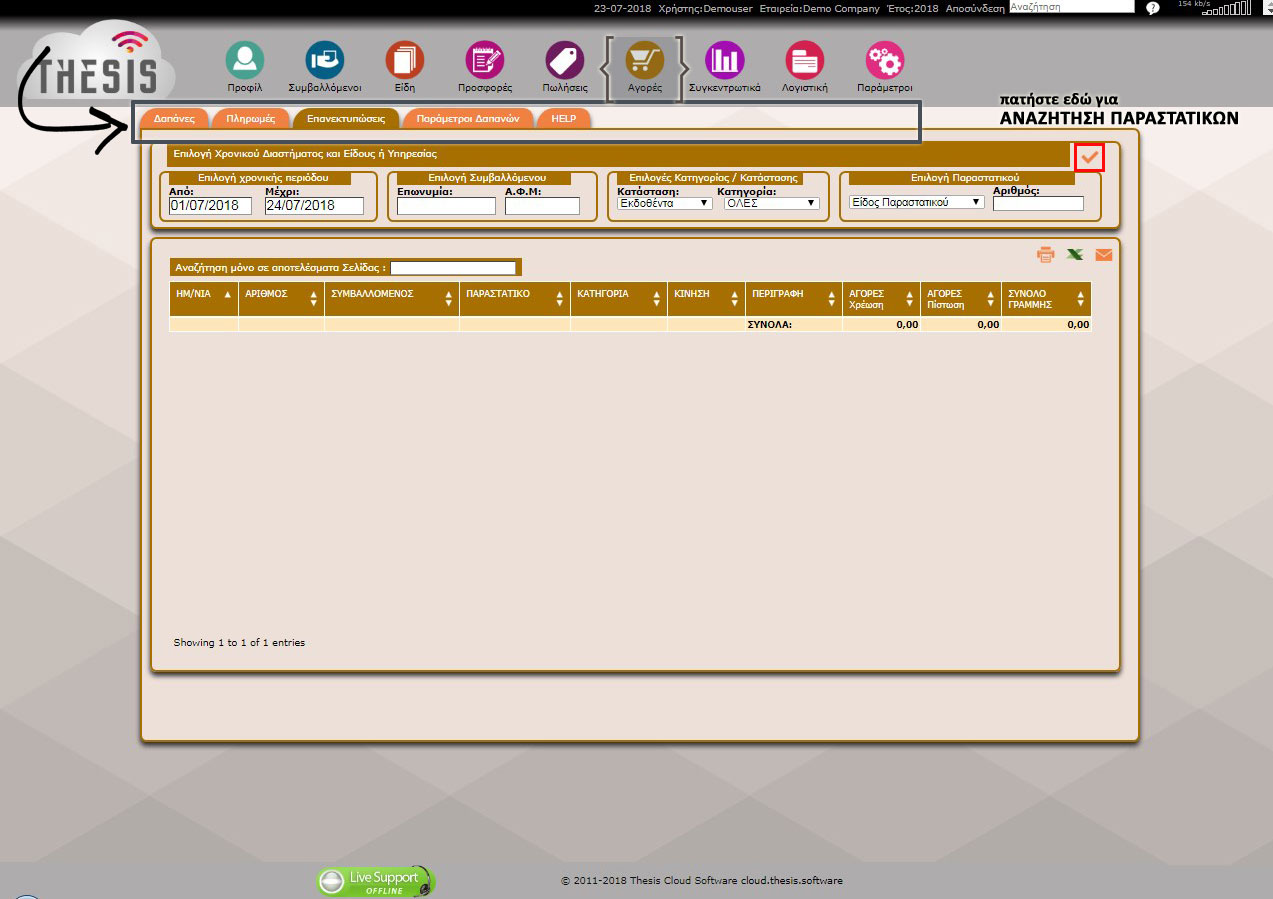Click the Live Support offline button

click(376, 881)
